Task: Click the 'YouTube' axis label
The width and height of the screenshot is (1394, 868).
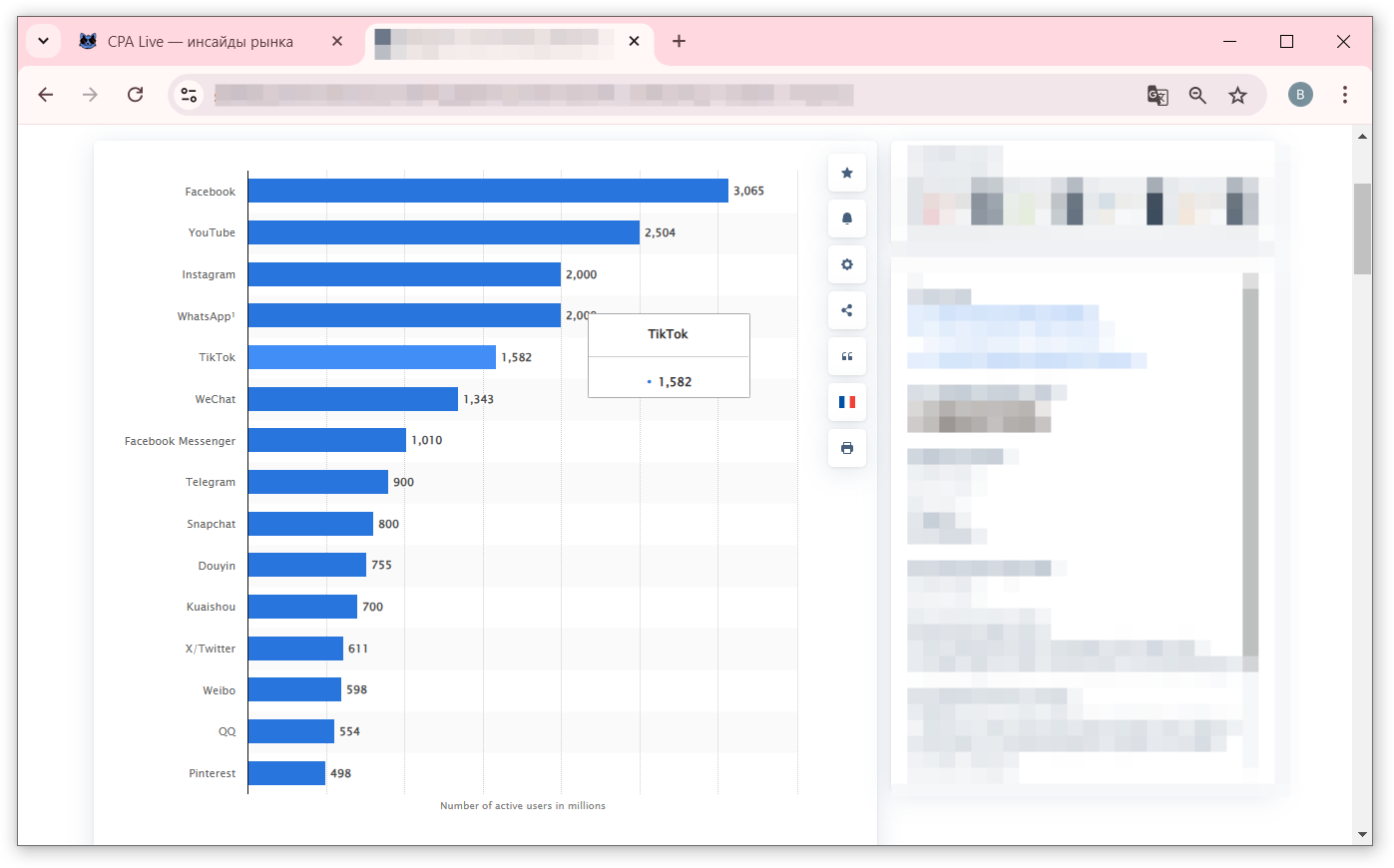Action: pos(213,232)
